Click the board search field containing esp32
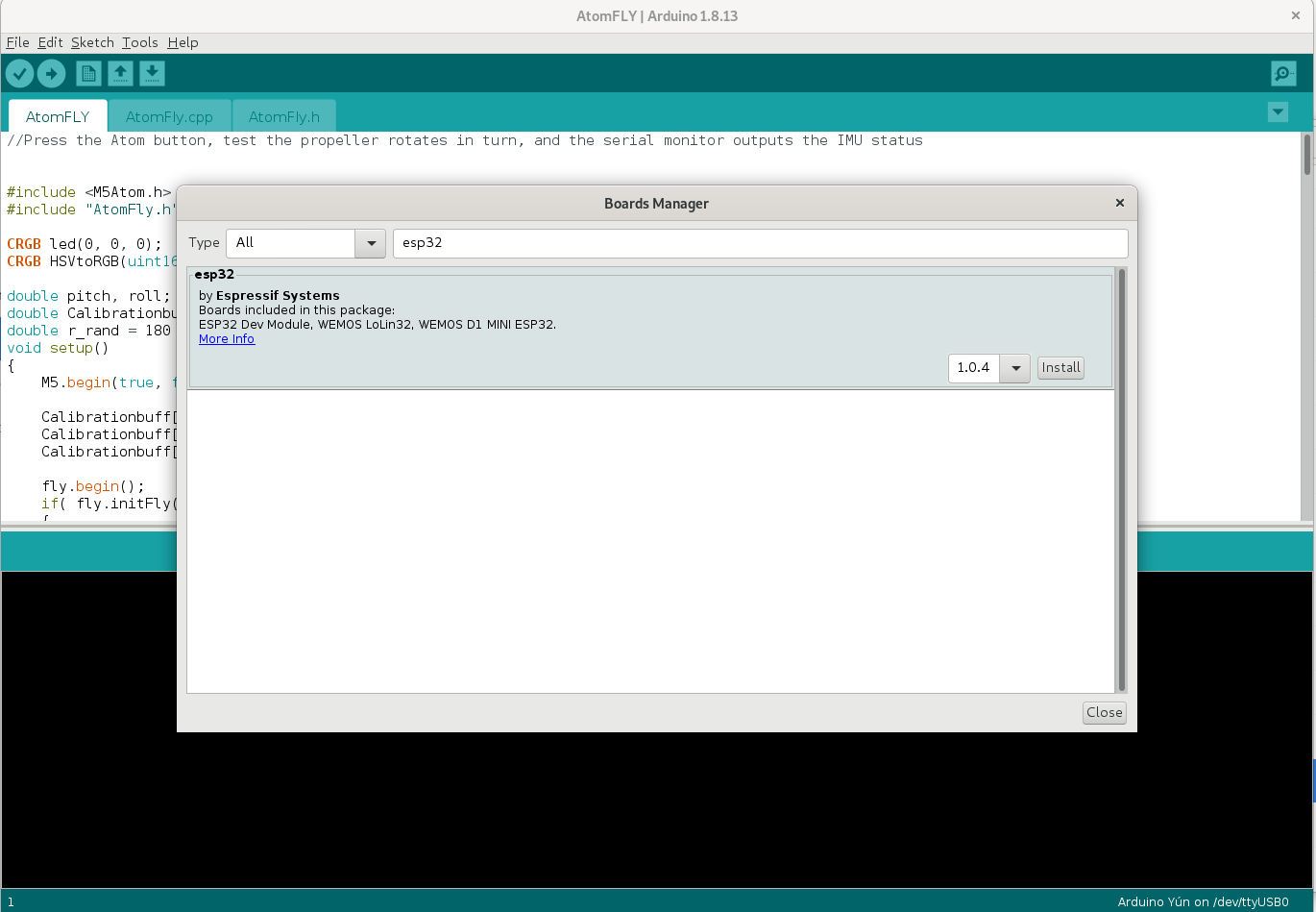 point(759,243)
